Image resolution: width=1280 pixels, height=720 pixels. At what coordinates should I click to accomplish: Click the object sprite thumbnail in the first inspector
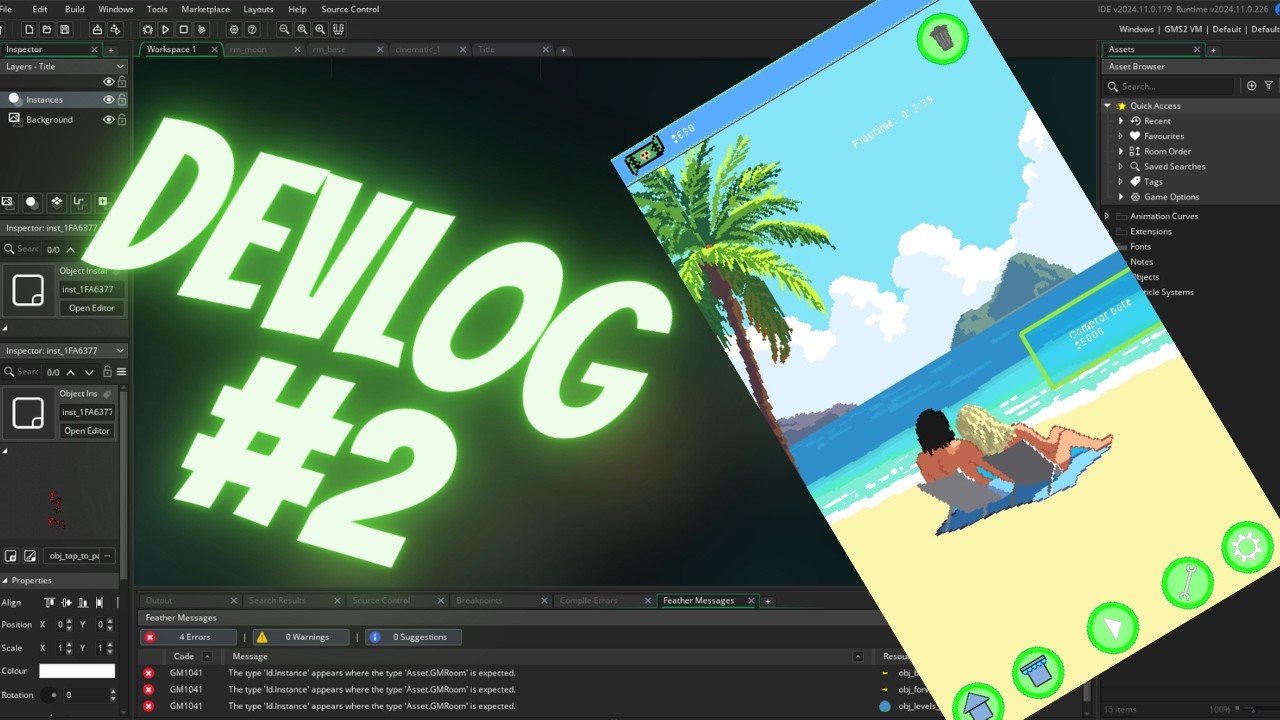[27, 290]
